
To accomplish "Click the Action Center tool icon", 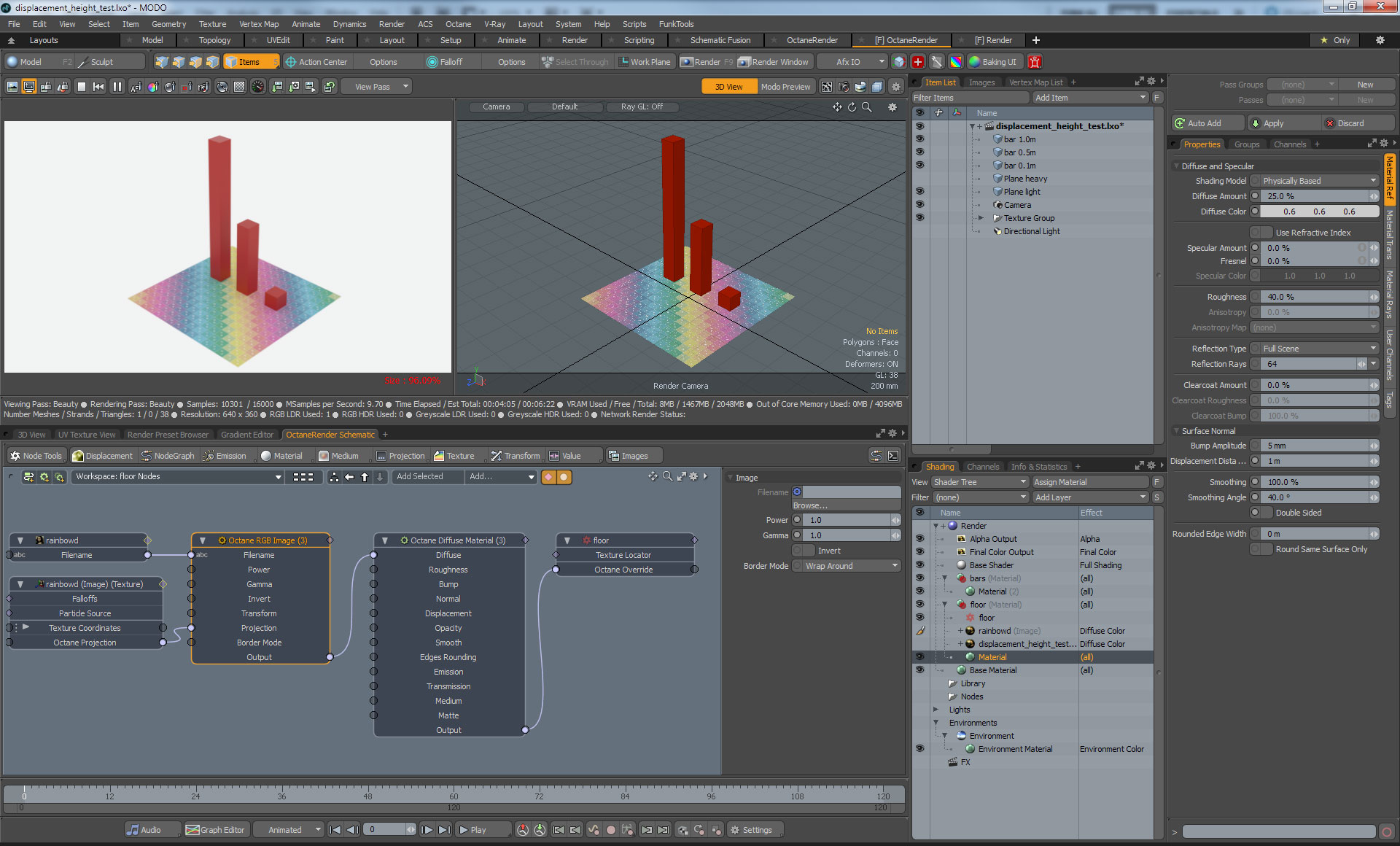I will (291, 62).
